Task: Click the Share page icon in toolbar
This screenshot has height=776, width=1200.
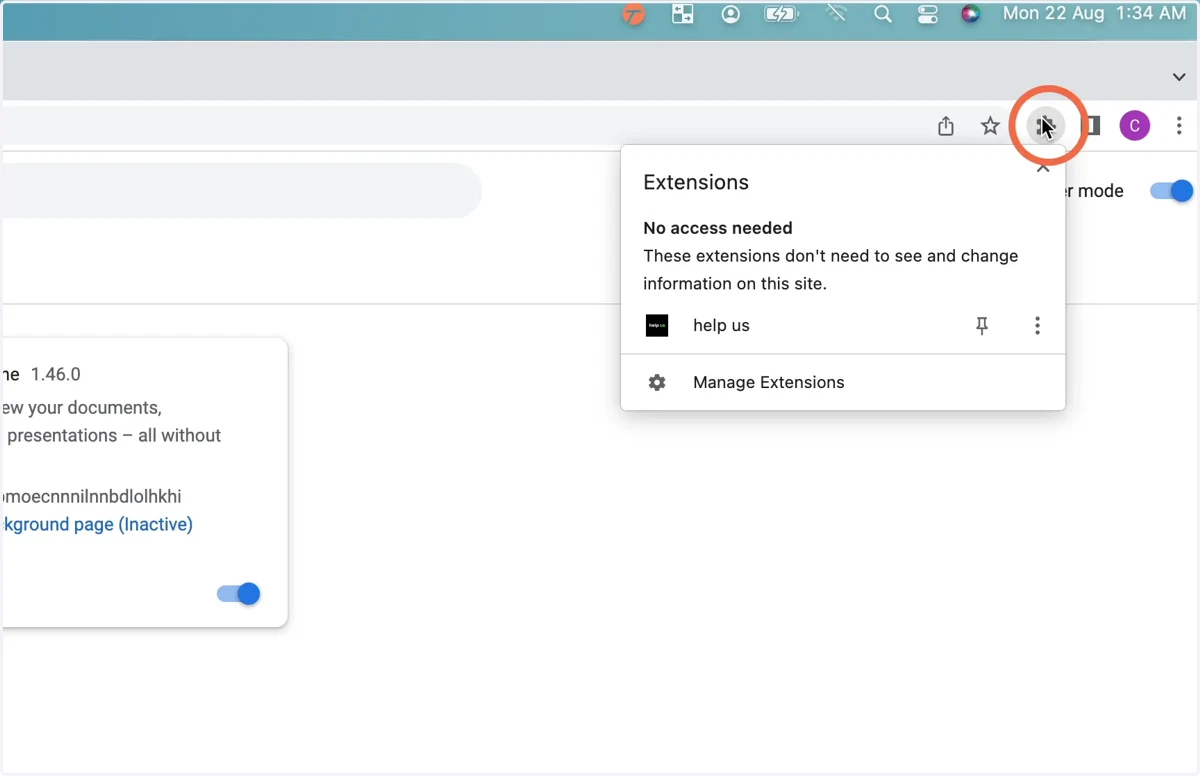Action: pos(946,126)
